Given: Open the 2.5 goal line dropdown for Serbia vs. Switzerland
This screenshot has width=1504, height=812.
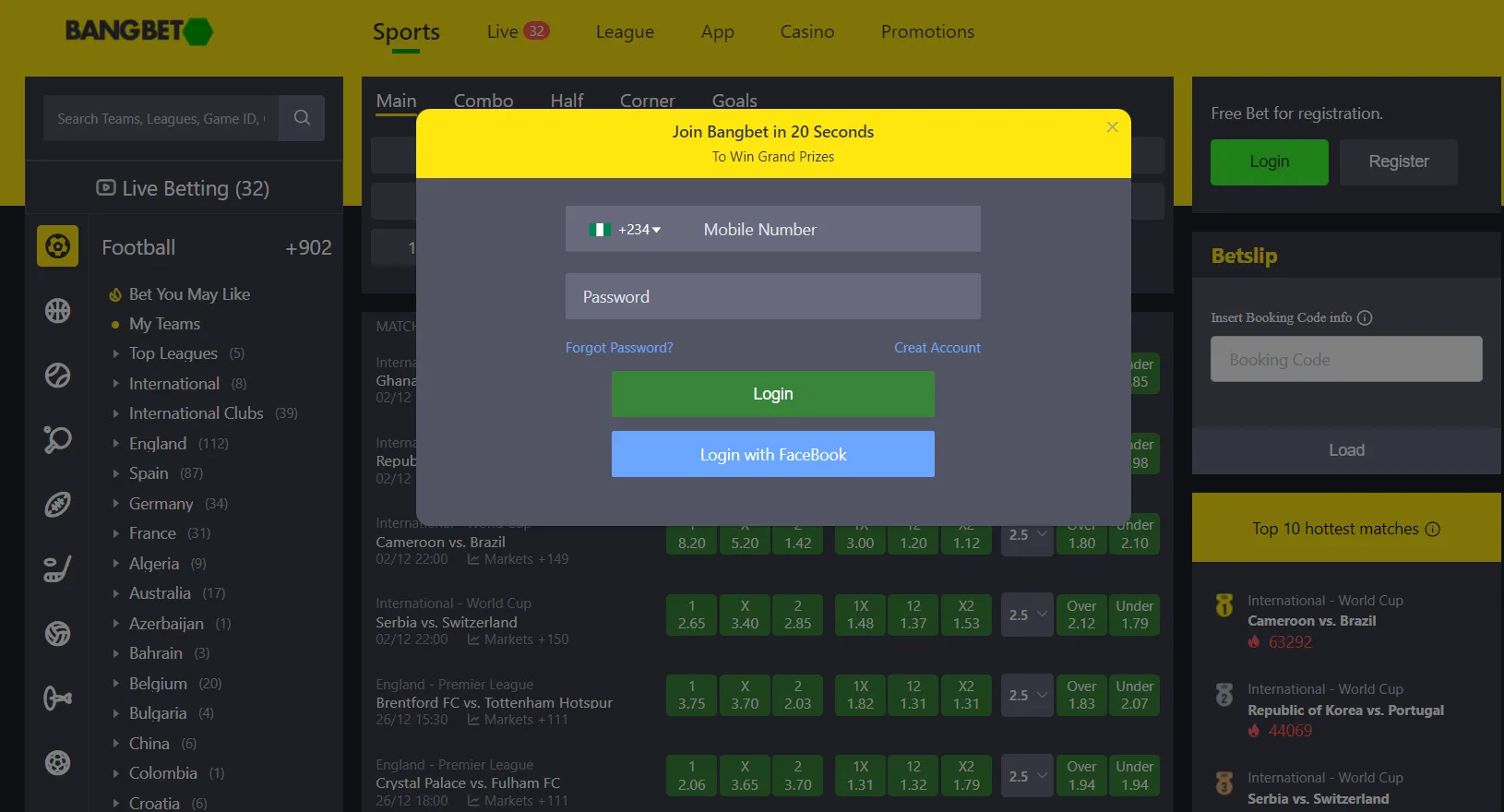Looking at the screenshot, I should 1027,615.
